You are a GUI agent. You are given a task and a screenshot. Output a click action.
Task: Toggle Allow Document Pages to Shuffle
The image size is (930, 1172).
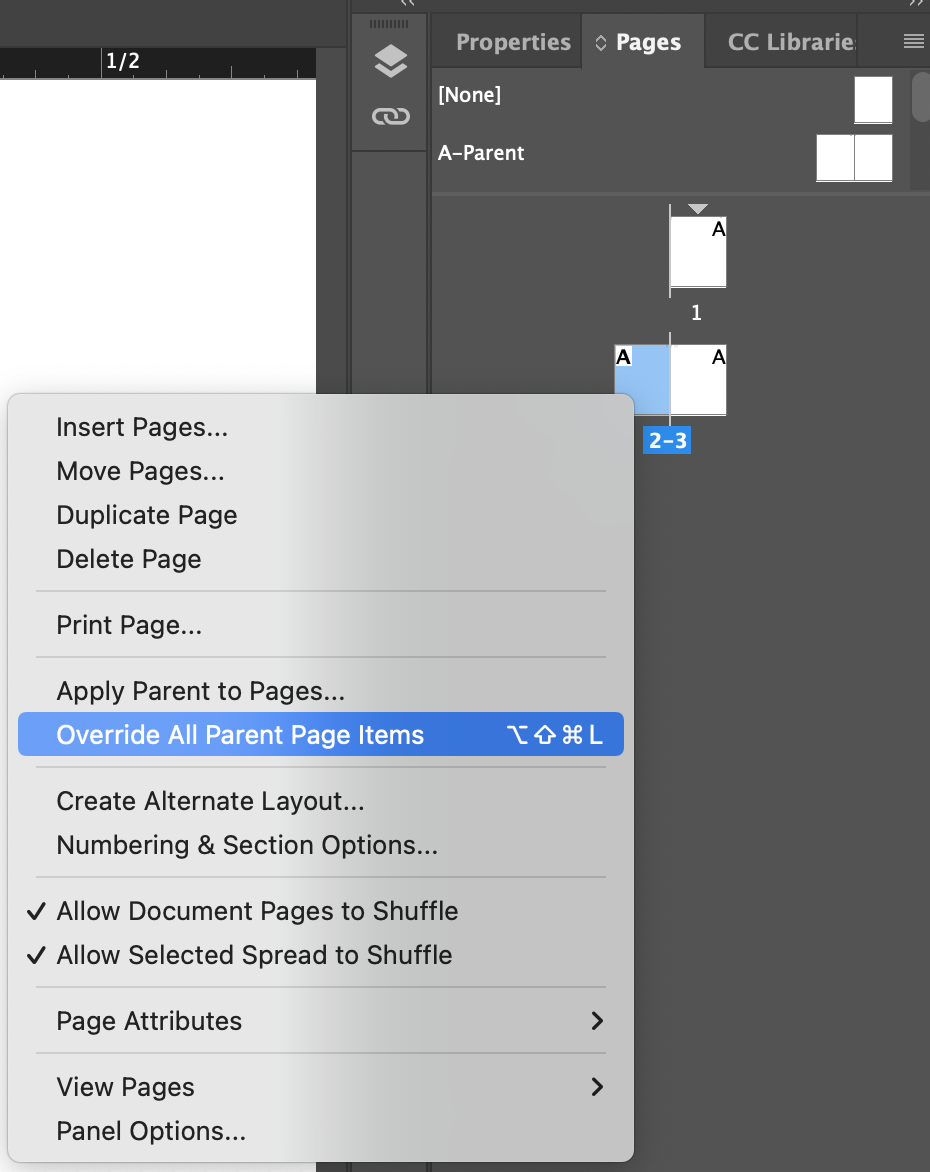tap(257, 911)
